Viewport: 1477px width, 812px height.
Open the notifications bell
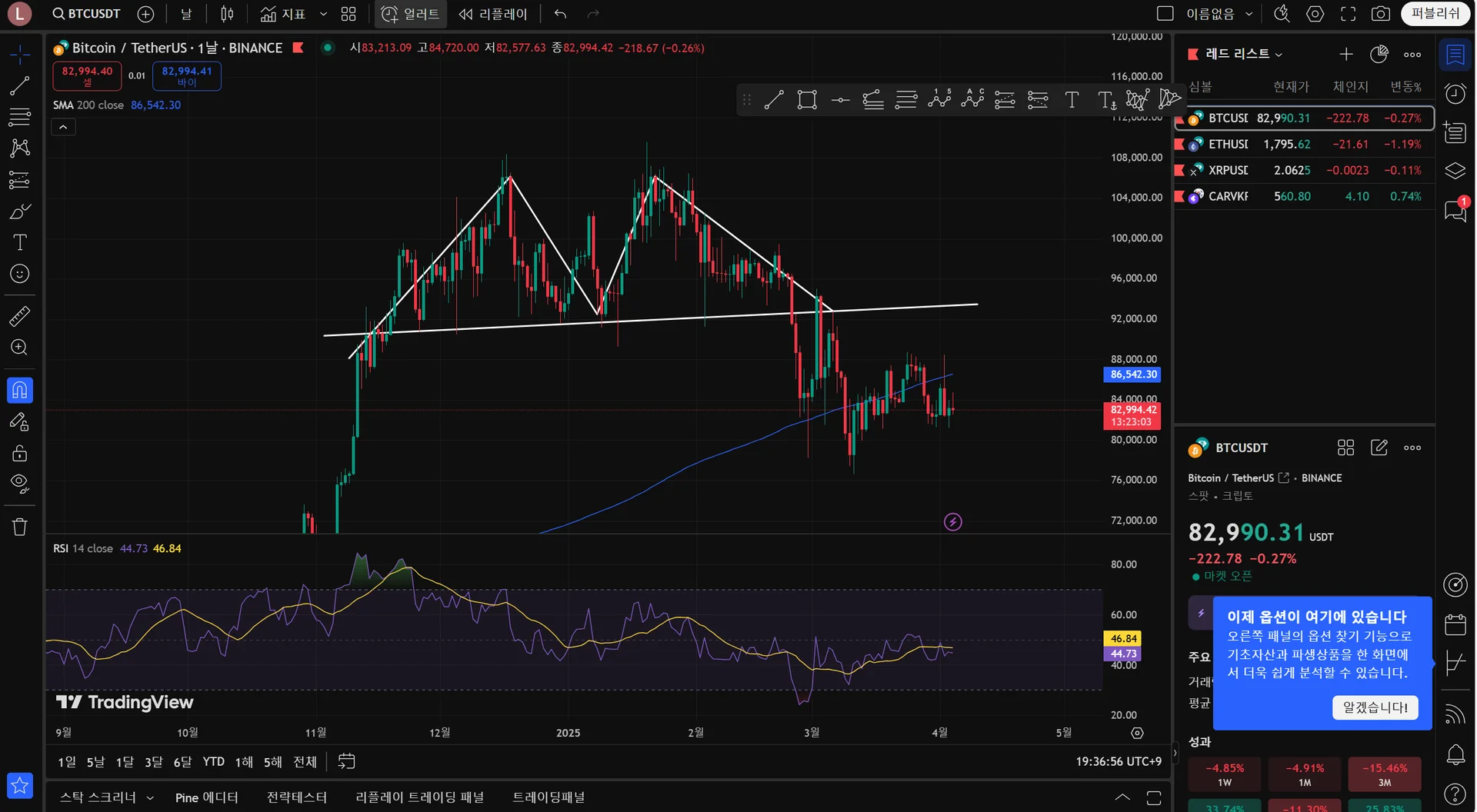[1455, 755]
